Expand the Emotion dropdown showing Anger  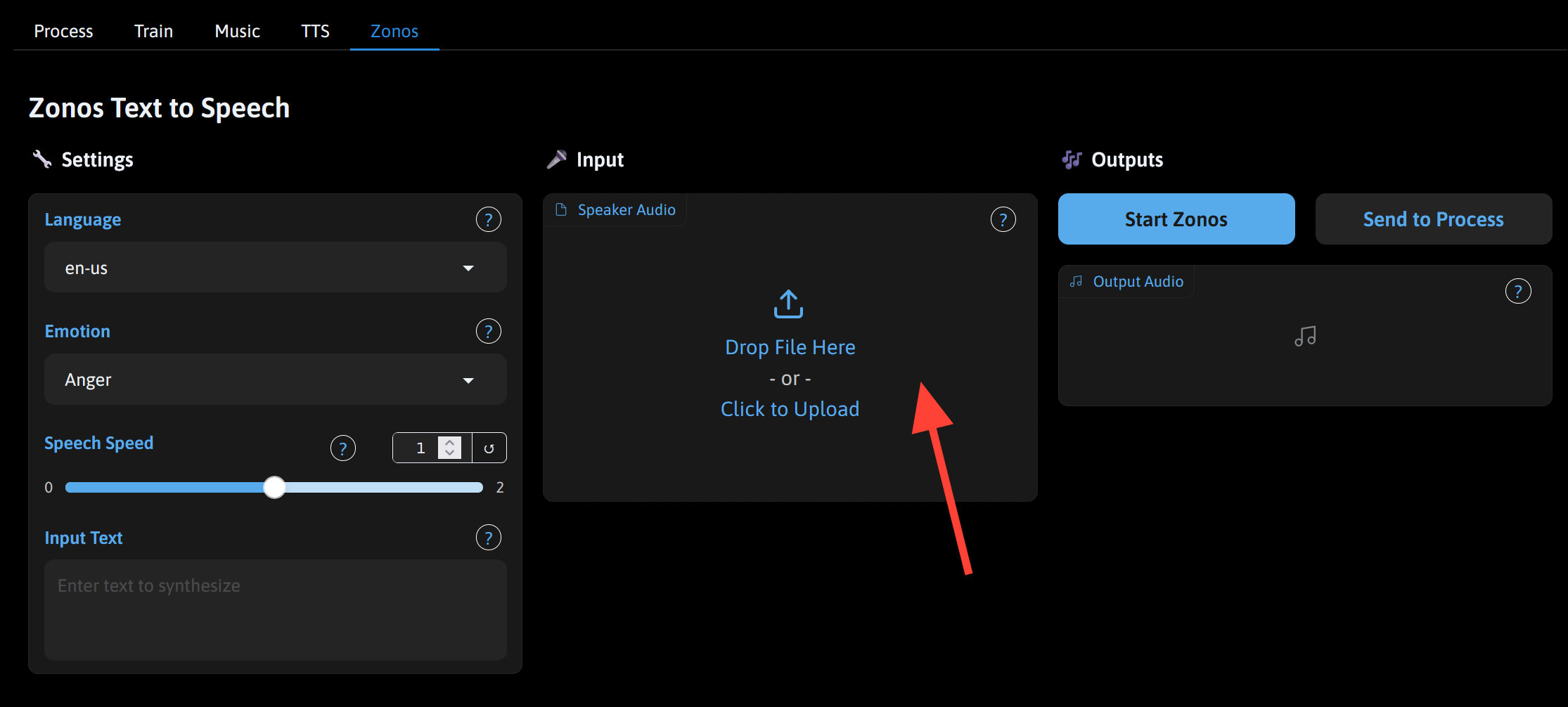click(x=276, y=380)
